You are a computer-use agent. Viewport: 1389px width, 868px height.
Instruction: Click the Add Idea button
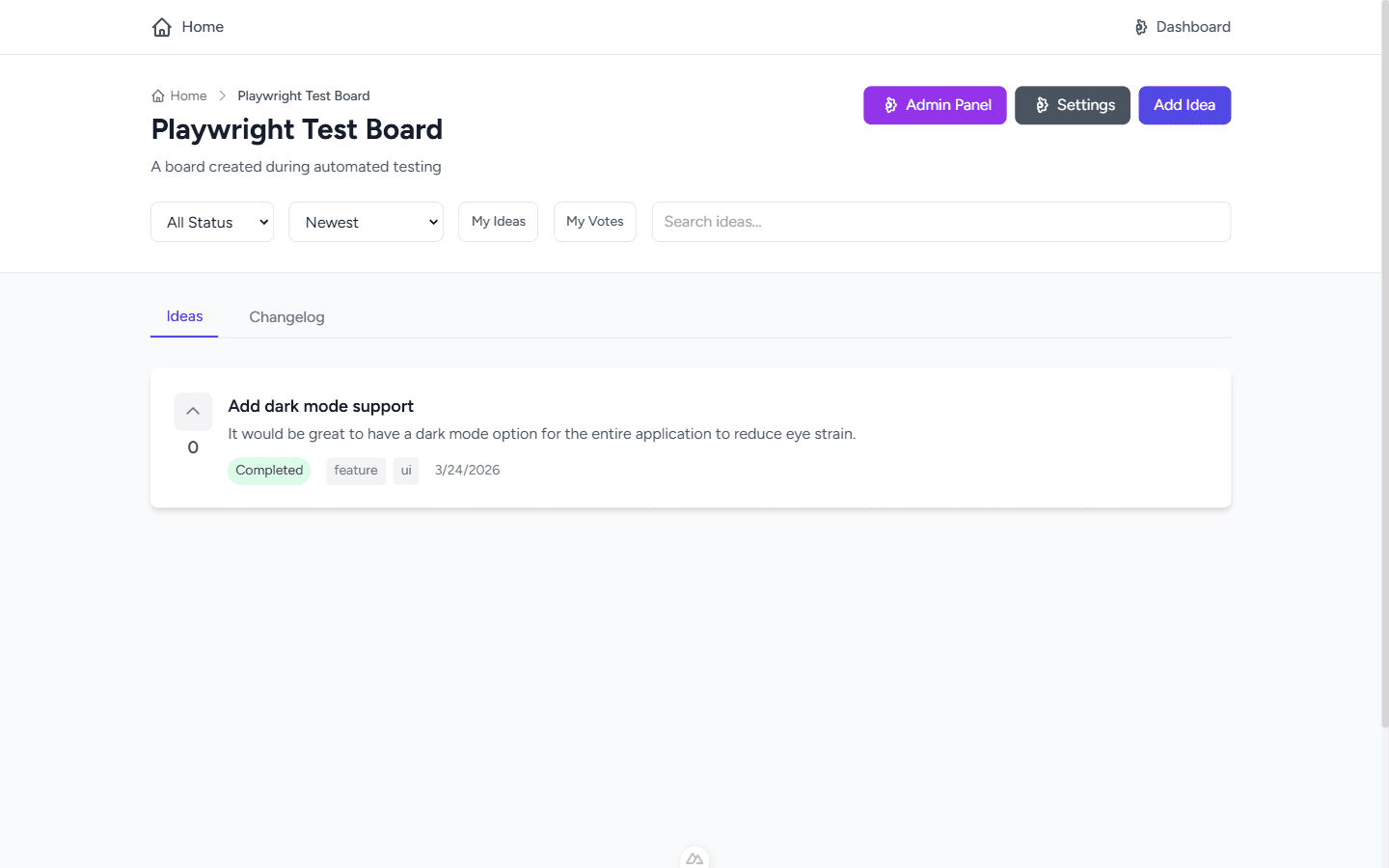(1185, 105)
